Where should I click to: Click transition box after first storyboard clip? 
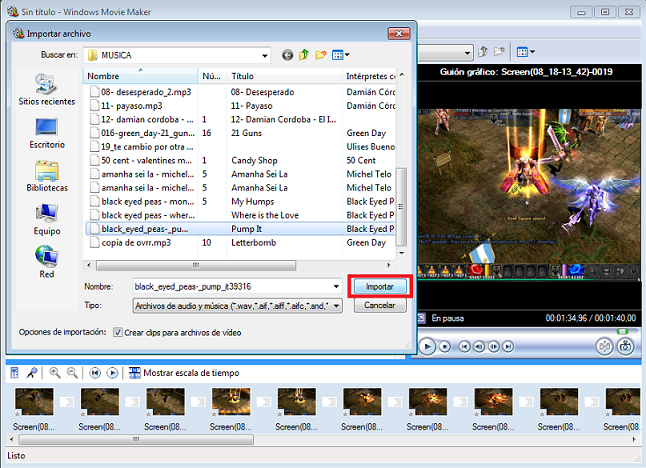67,402
